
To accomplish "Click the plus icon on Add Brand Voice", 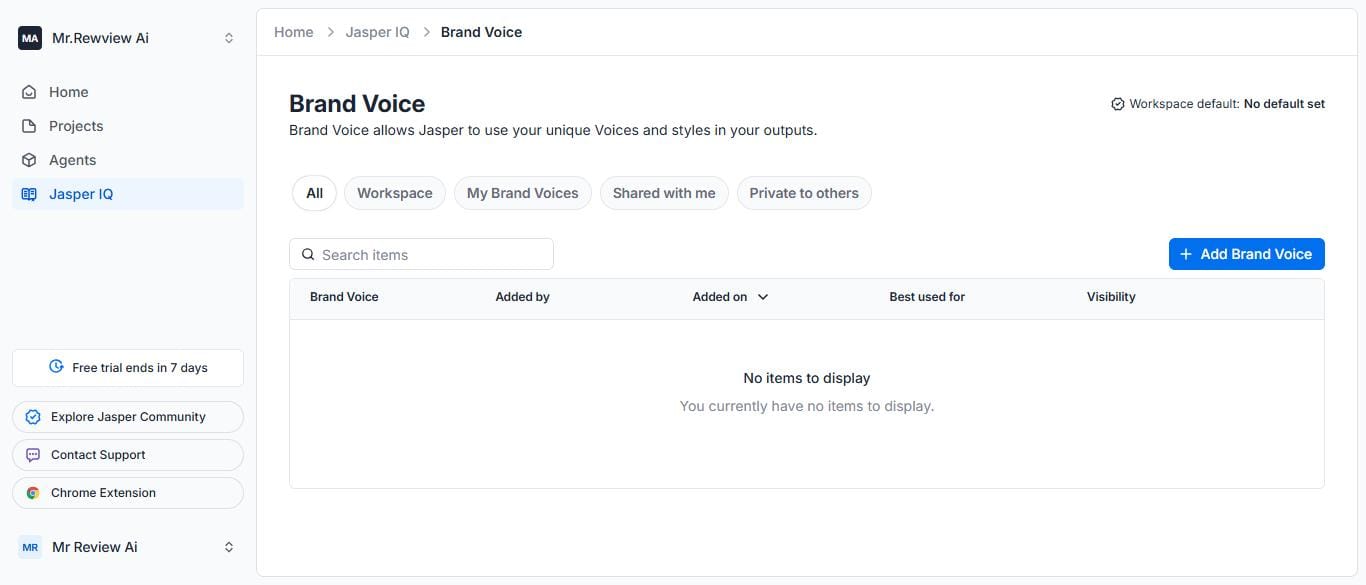I will point(1186,254).
